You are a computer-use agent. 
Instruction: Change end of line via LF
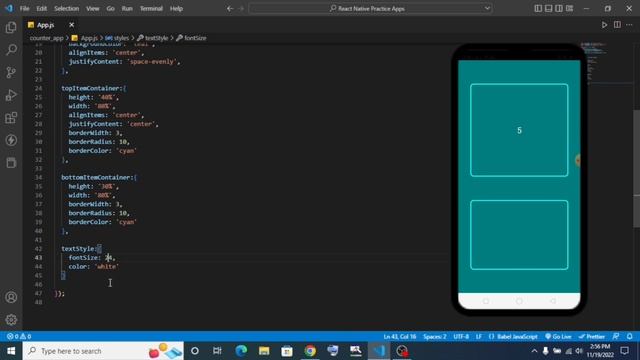(479, 337)
